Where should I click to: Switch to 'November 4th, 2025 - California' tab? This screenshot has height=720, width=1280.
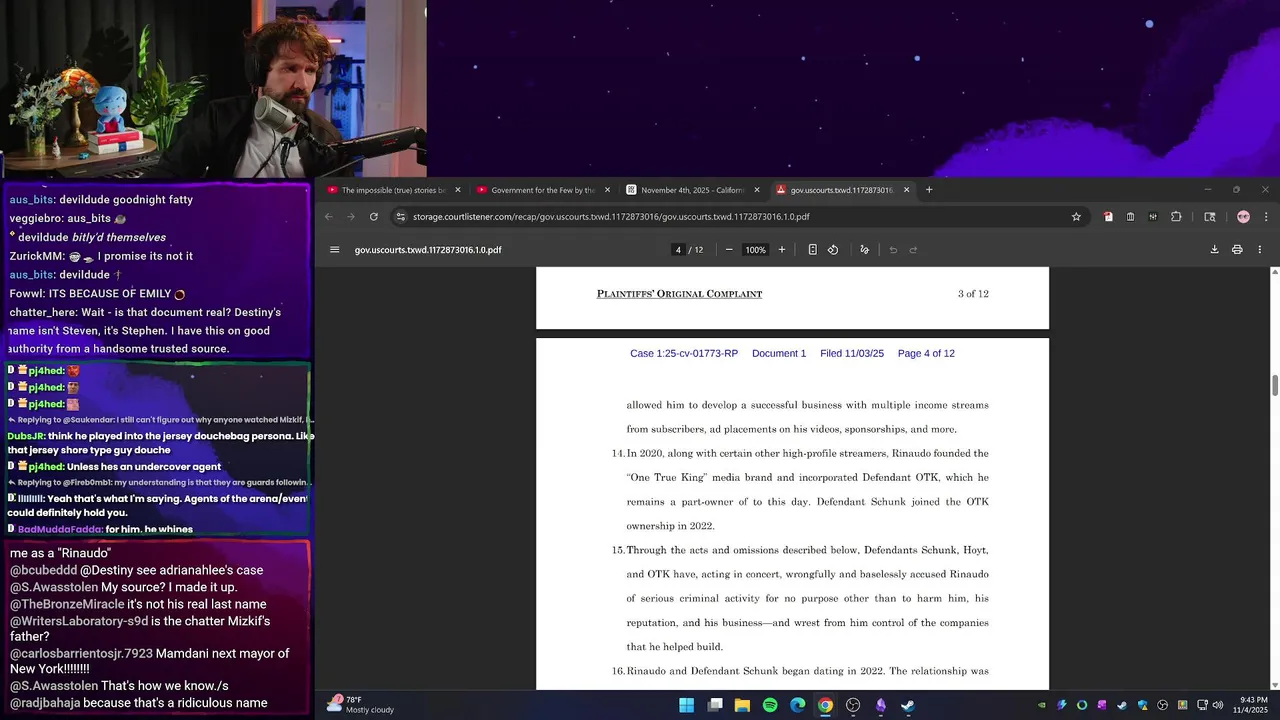tap(693, 190)
